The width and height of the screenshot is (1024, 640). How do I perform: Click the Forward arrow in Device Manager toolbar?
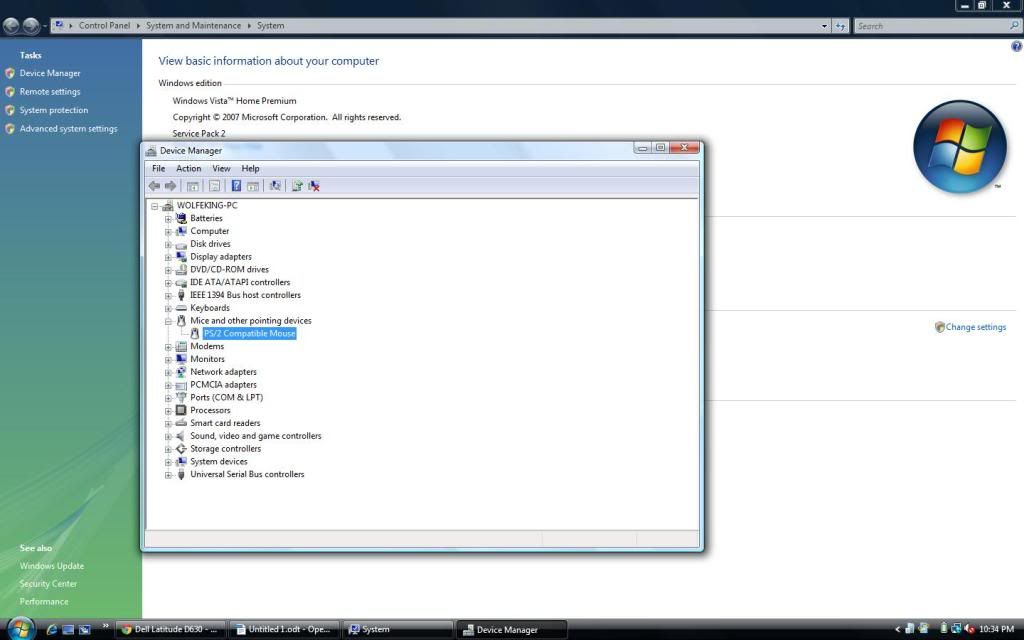pos(170,186)
